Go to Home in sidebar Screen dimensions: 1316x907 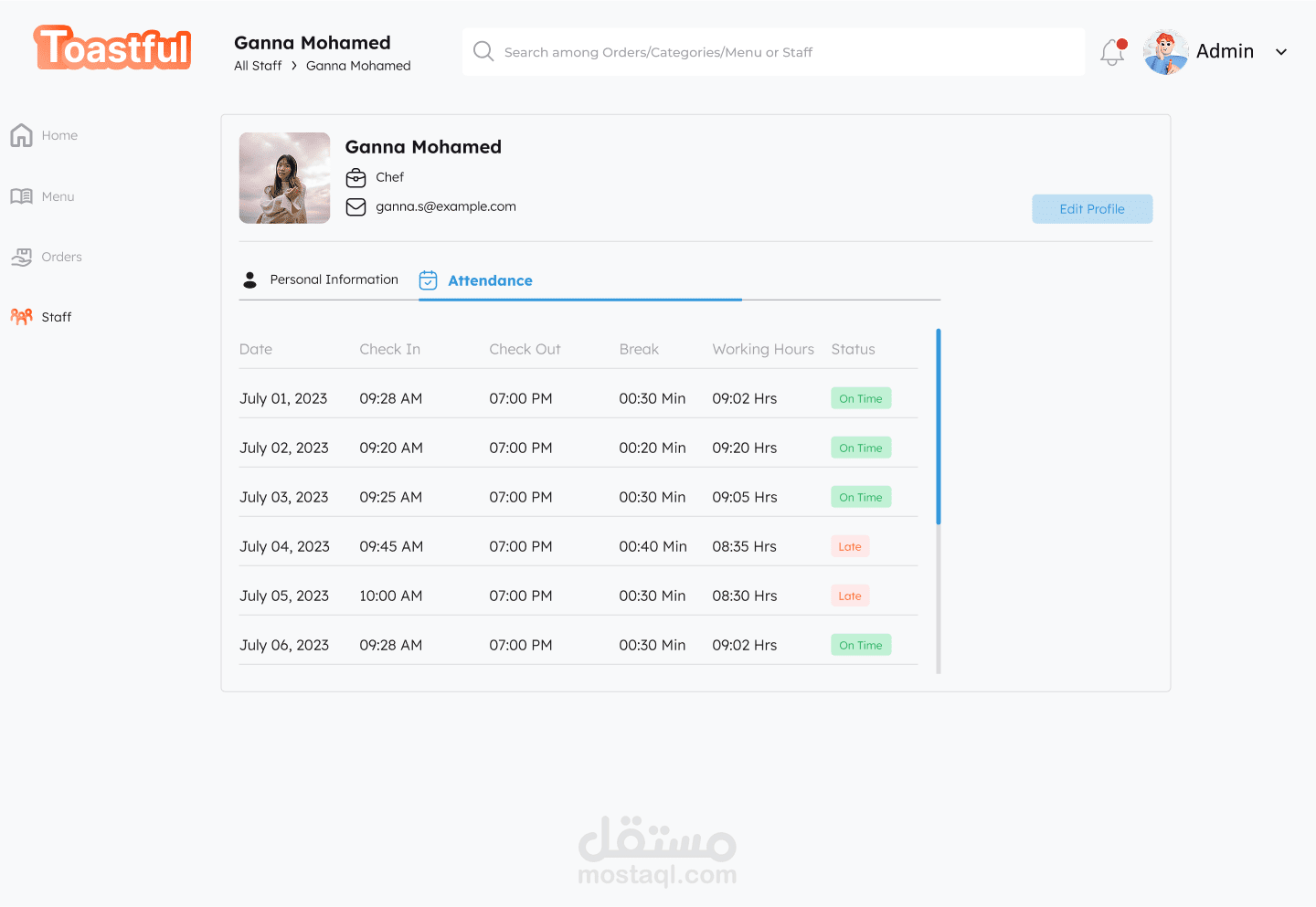59,135
